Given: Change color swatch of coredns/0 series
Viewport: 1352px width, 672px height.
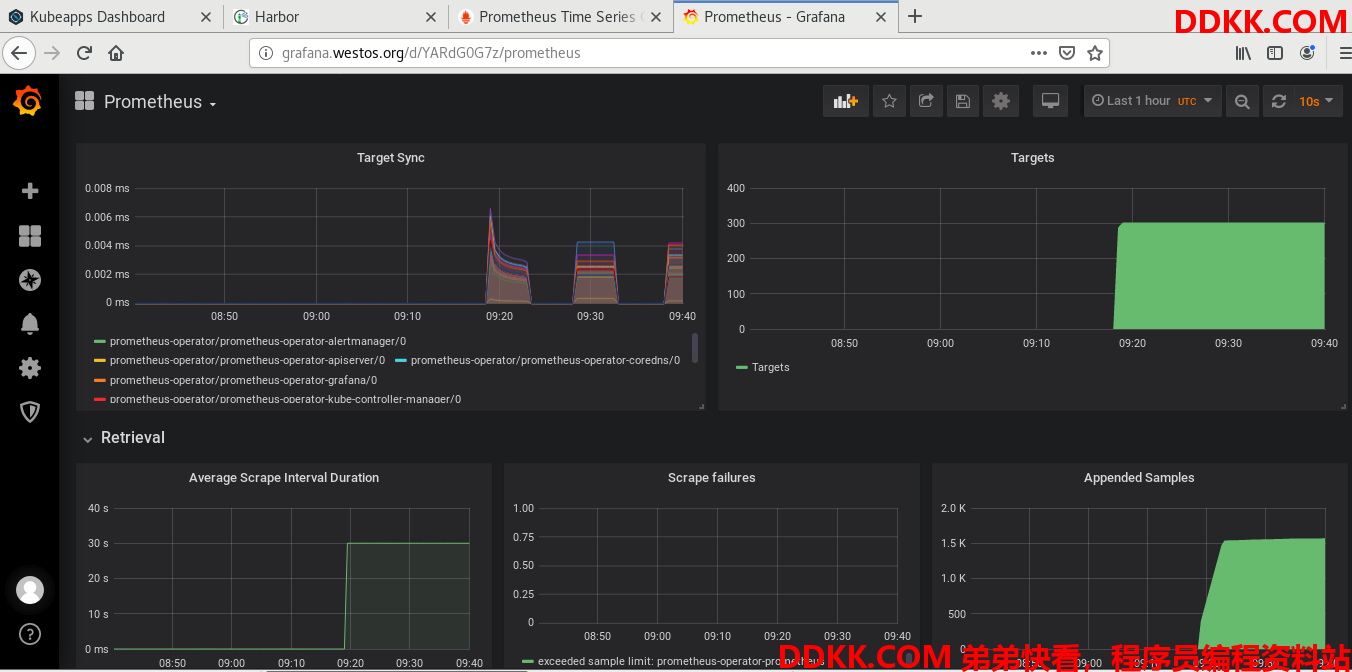Looking at the screenshot, I should (401, 361).
